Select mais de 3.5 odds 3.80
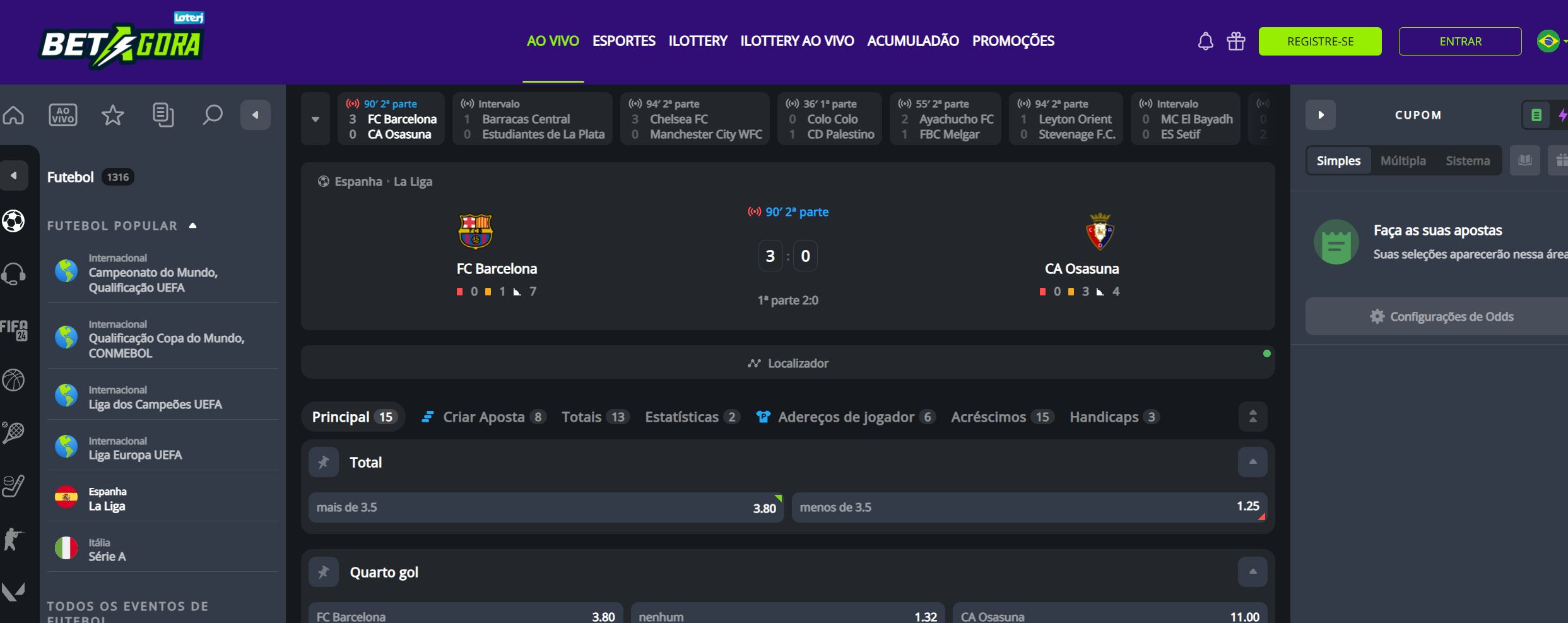The height and width of the screenshot is (623, 1568). click(546, 507)
